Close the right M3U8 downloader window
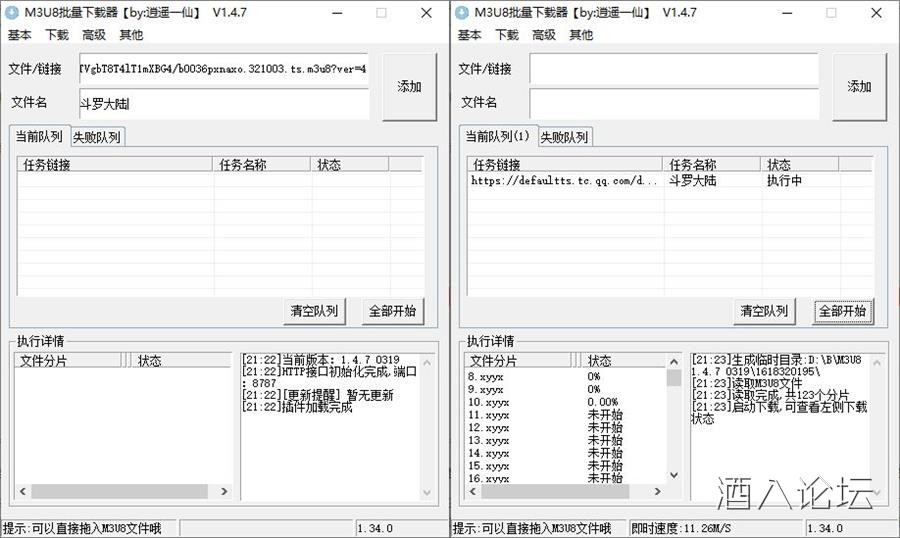The height and width of the screenshot is (538, 900). pos(876,13)
